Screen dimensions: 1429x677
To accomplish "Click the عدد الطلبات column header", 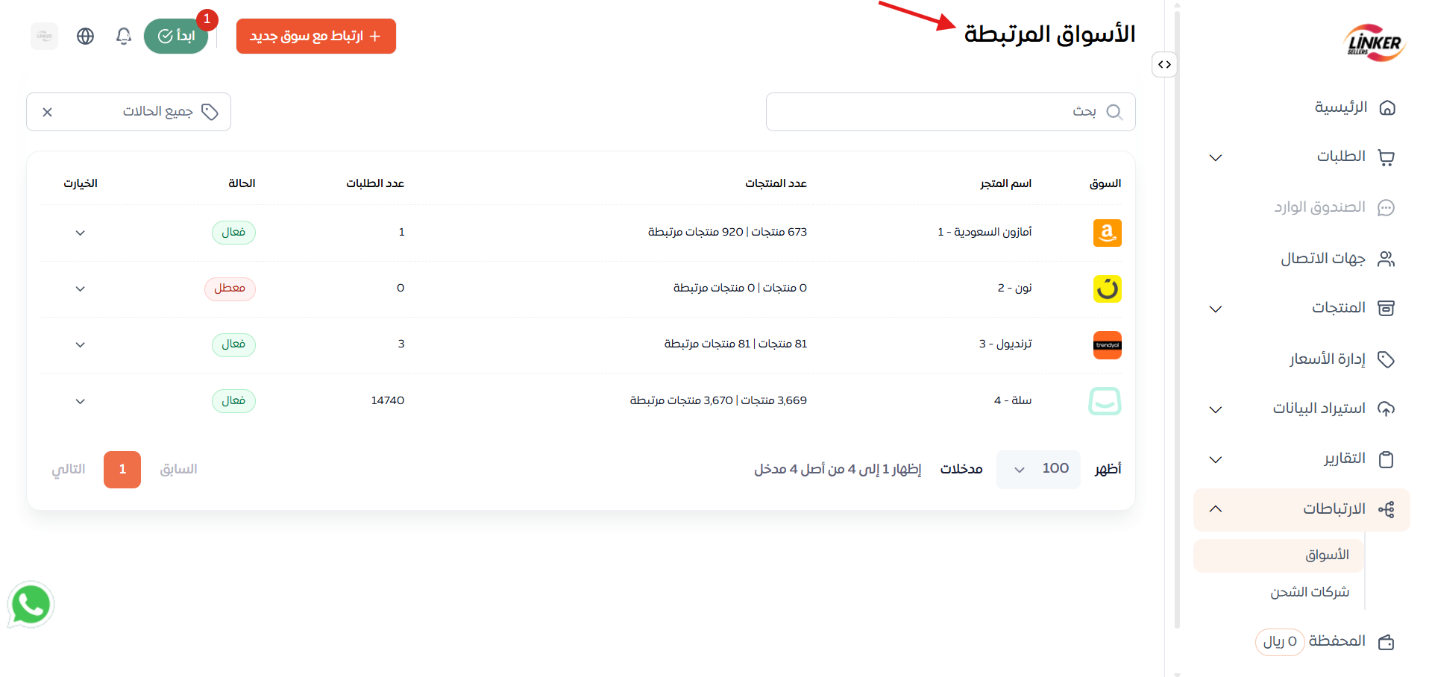I will pyautogui.click(x=375, y=184).
